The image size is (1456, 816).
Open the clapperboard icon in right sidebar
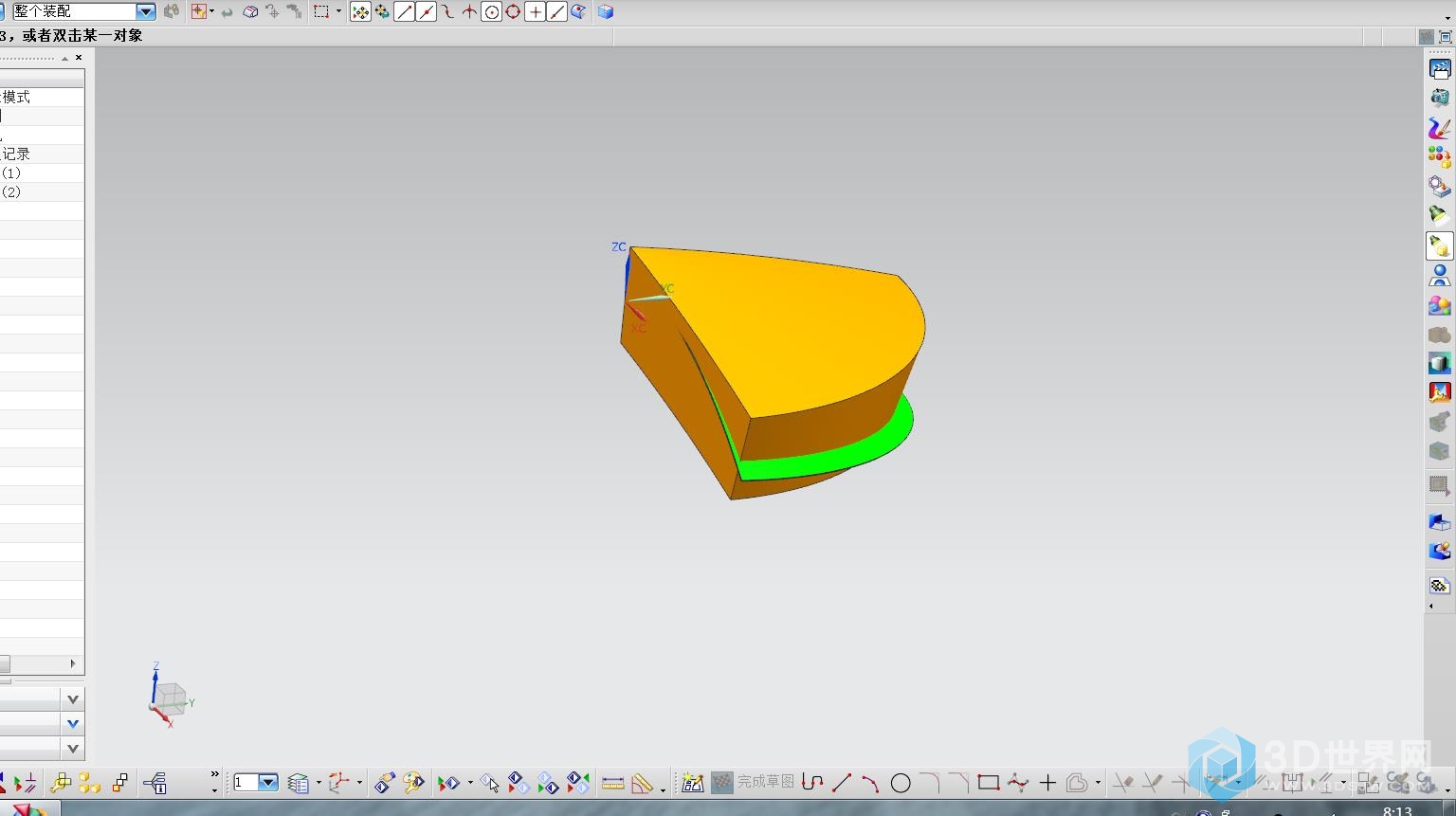[x=1440, y=69]
